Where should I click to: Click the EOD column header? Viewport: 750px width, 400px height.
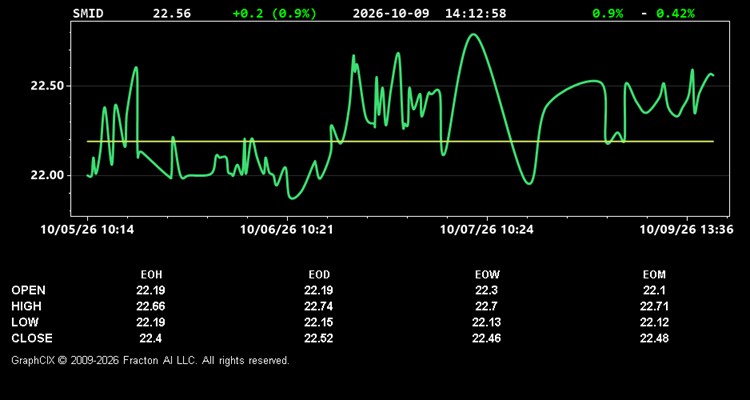(319, 275)
